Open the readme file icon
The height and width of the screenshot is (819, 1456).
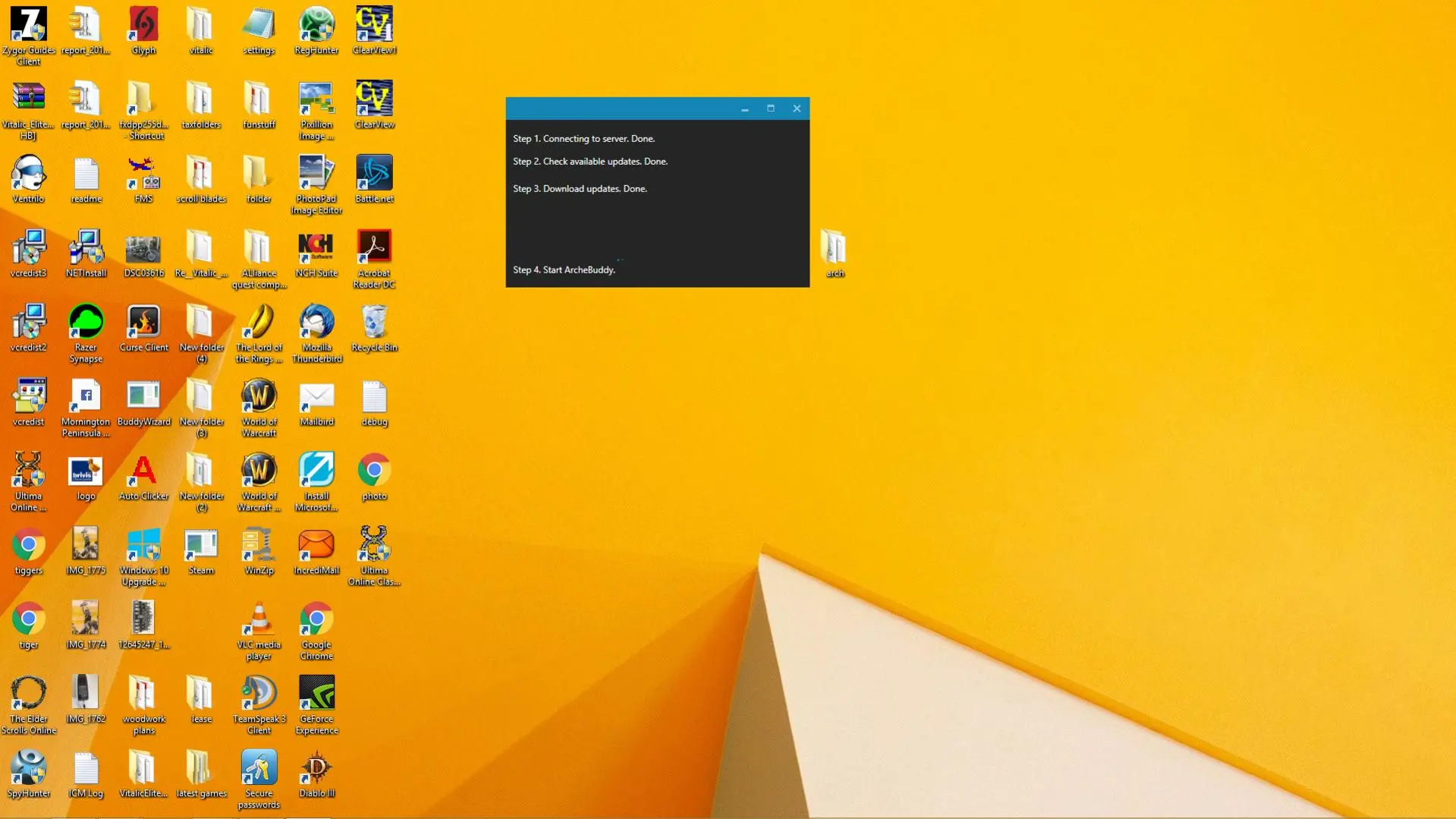pyautogui.click(x=86, y=174)
